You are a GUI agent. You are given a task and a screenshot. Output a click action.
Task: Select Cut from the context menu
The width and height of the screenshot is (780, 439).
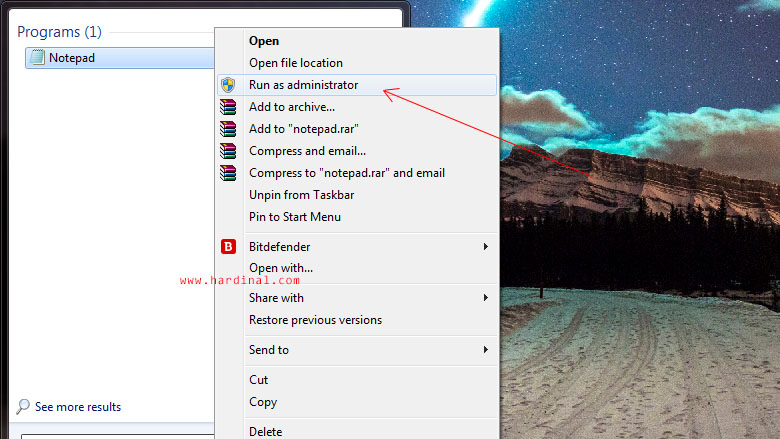[357, 380]
